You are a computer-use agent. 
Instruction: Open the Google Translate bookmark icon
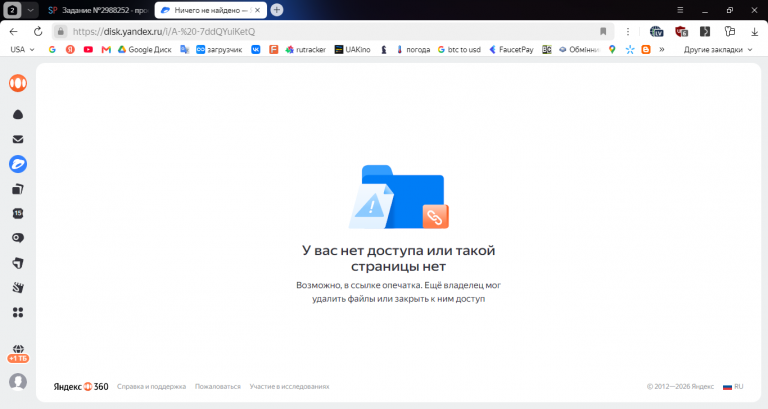pos(184,49)
